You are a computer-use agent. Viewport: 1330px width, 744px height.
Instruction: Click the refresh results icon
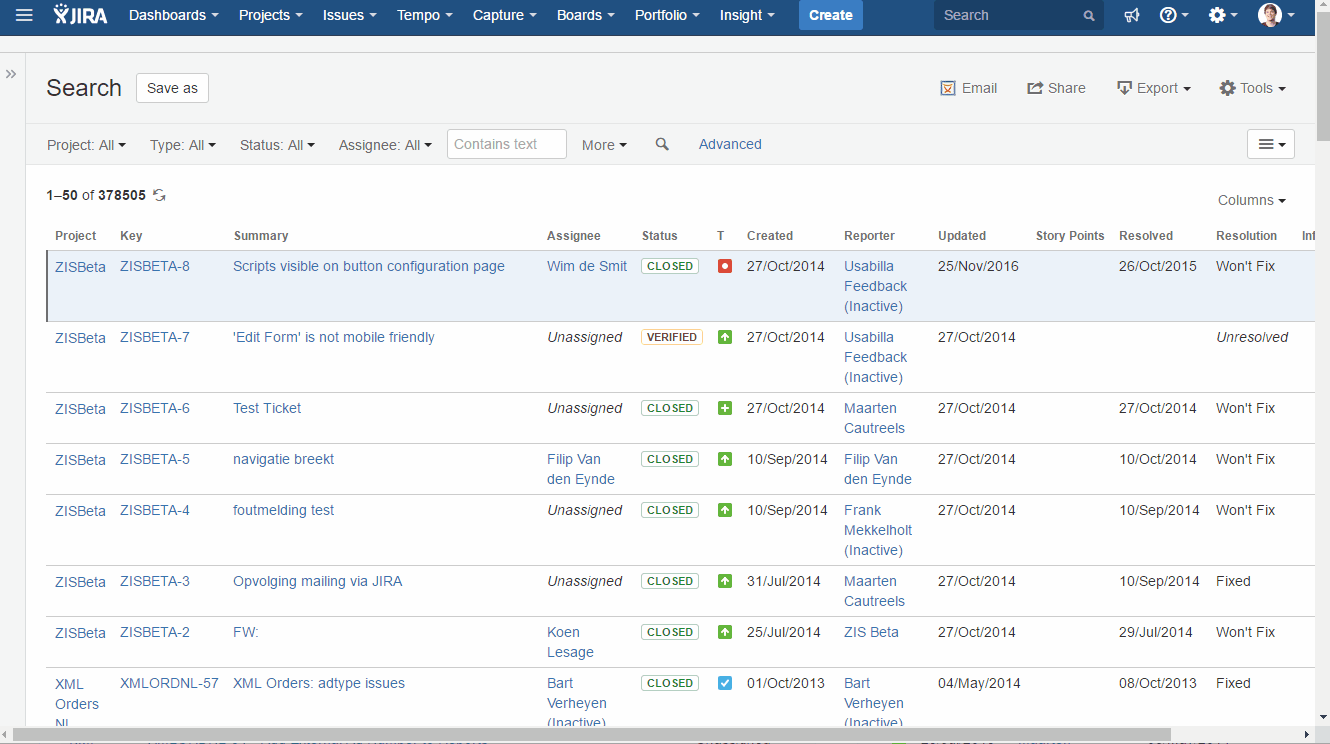click(159, 196)
